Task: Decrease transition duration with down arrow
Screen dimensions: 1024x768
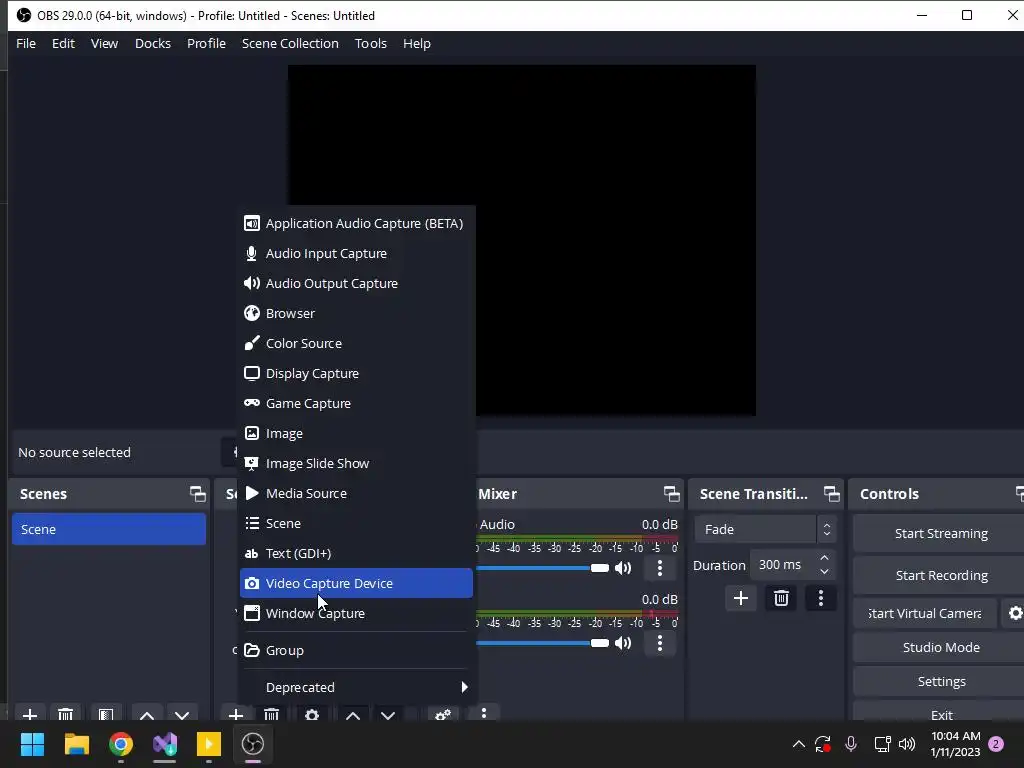Action: click(x=824, y=572)
